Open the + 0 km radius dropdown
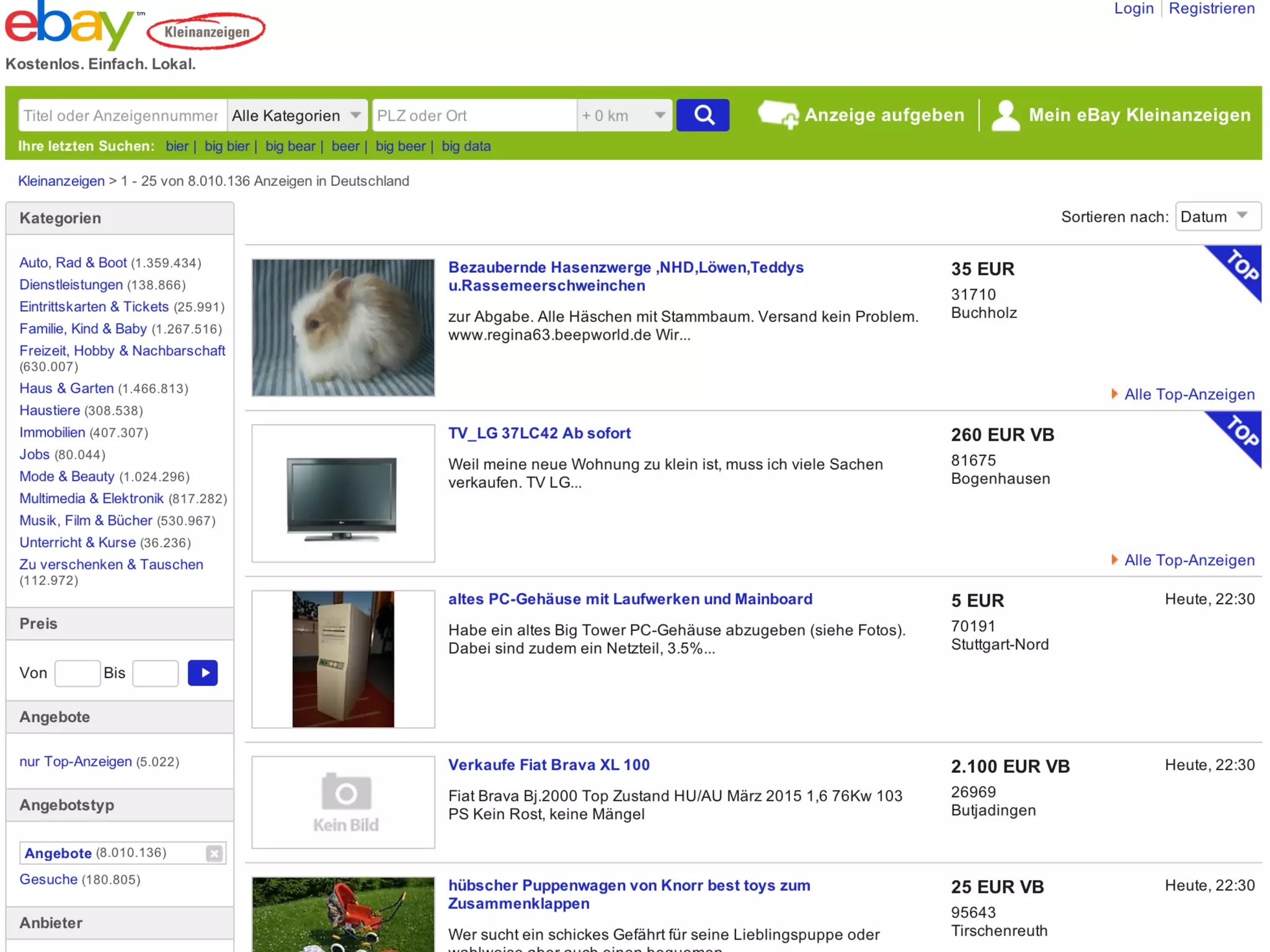This screenshot has height=952, width=1270. (x=624, y=115)
